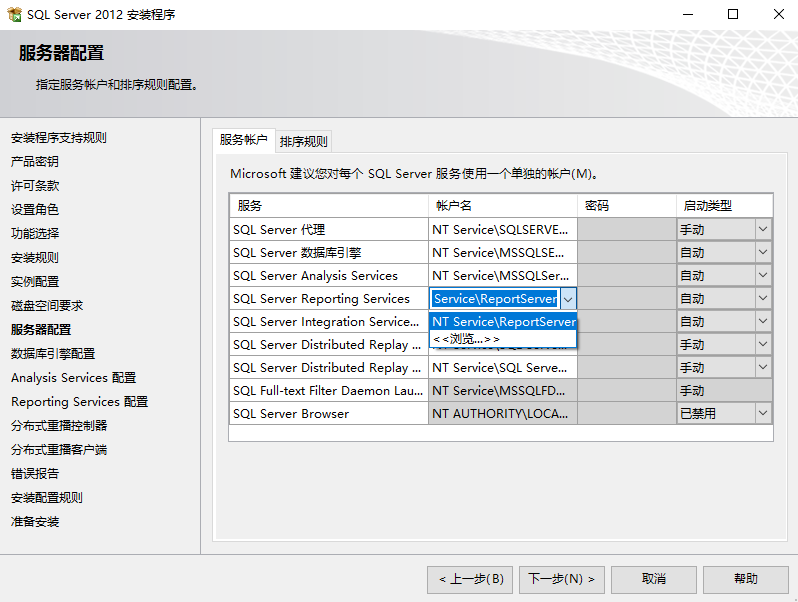798x602 pixels.
Task: Open startup type dropdown for SQL Server 数据库引擎
Action: (762, 252)
